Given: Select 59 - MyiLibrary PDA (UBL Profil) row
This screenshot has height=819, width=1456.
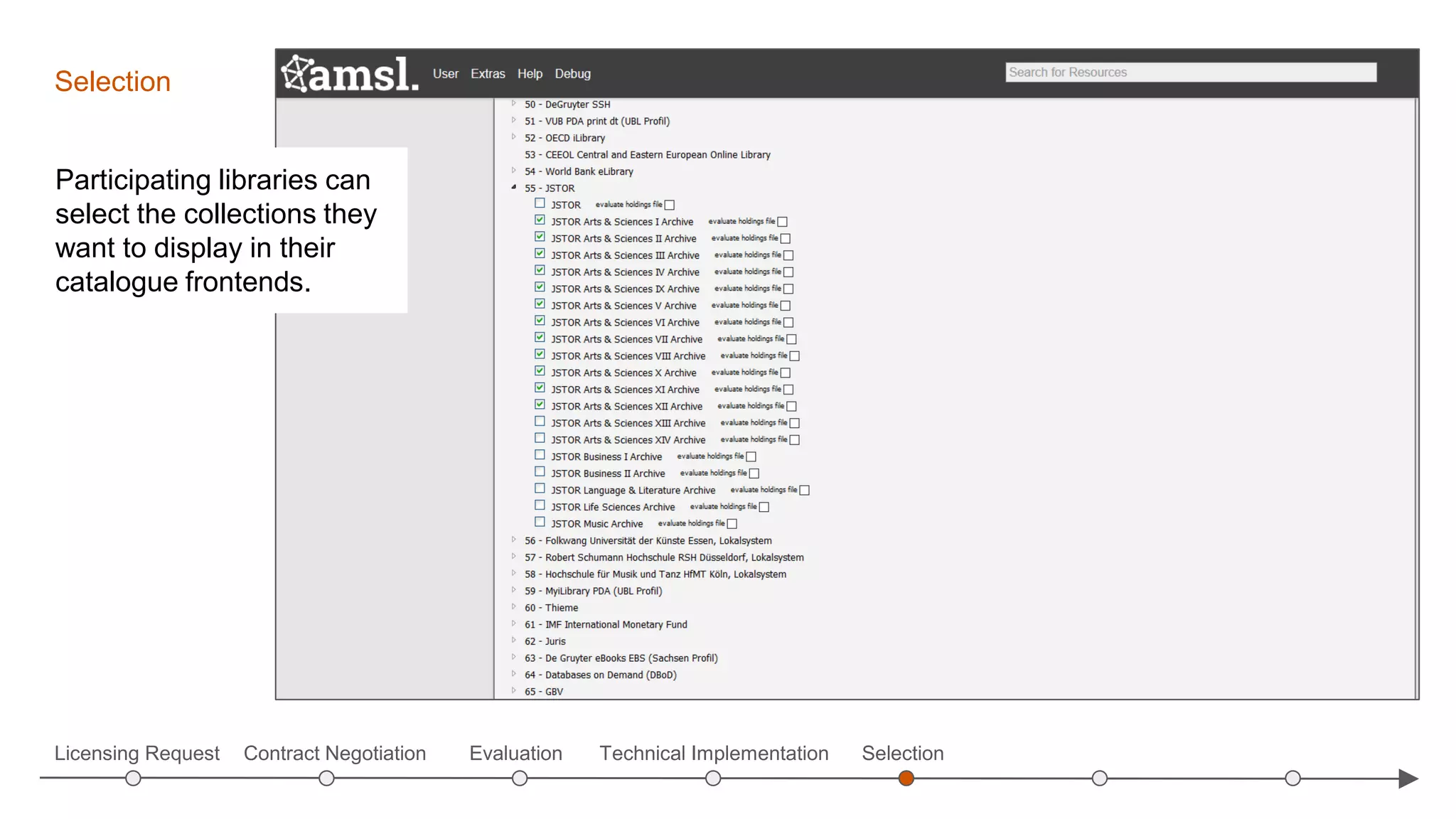Looking at the screenshot, I should 593,591.
